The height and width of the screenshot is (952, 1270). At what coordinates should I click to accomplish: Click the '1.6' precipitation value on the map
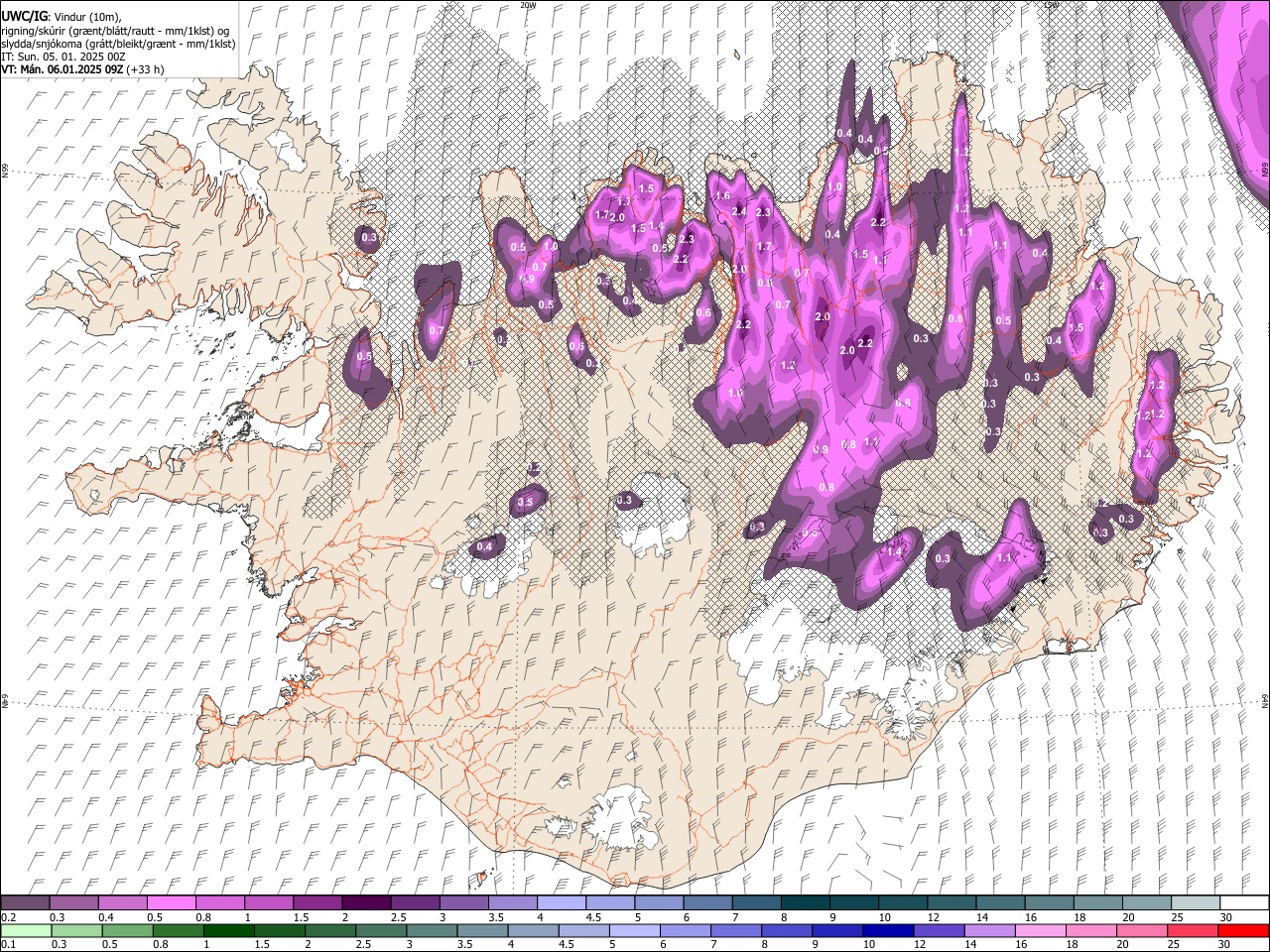pos(722,196)
